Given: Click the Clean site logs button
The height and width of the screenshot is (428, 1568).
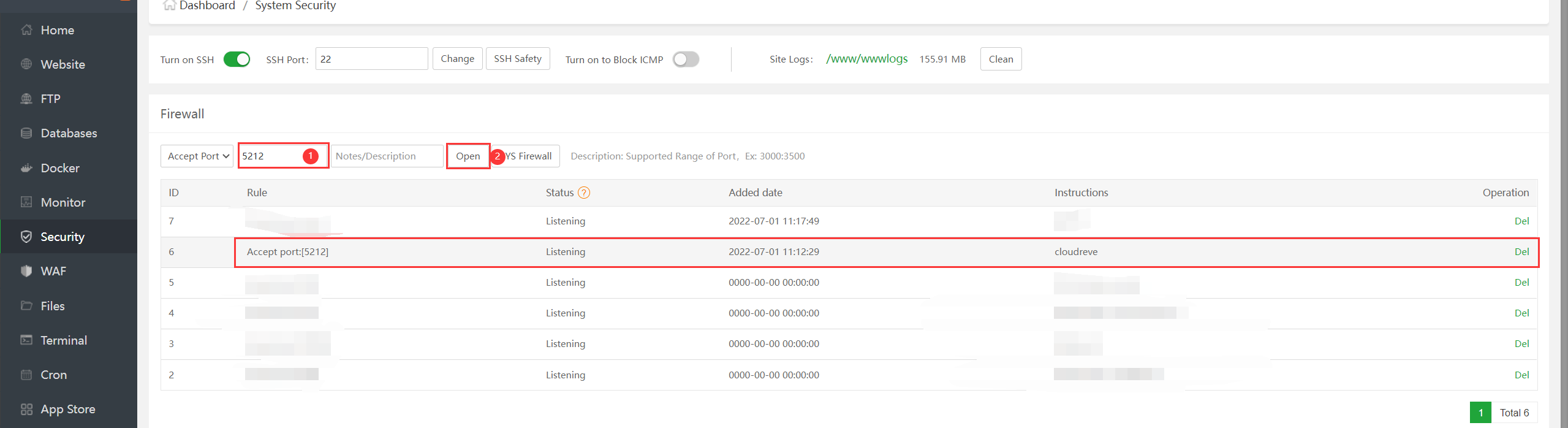Looking at the screenshot, I should click(x=1001, y=59).
